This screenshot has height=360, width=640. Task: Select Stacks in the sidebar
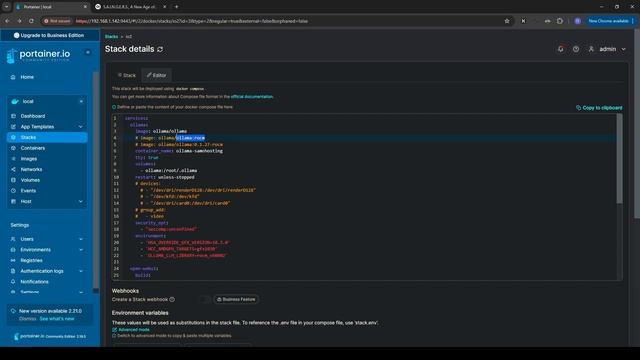(47, 138)
